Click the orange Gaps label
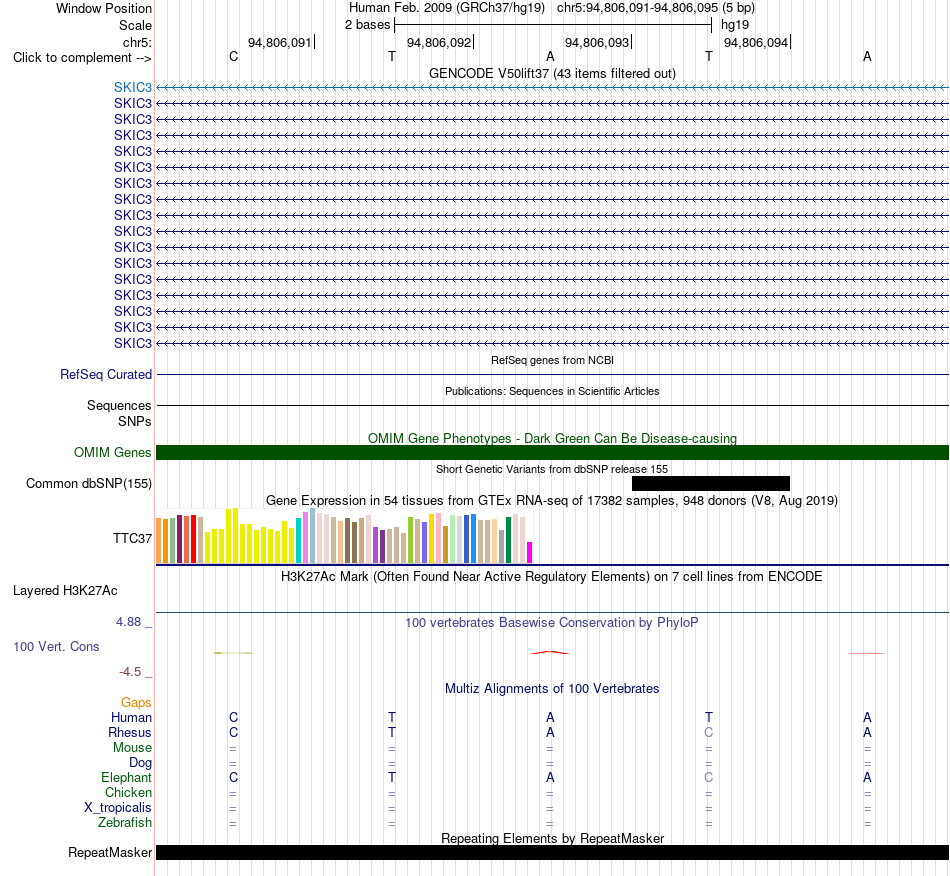The width and height of the screenshot is (950, 876). coord(136,702)
